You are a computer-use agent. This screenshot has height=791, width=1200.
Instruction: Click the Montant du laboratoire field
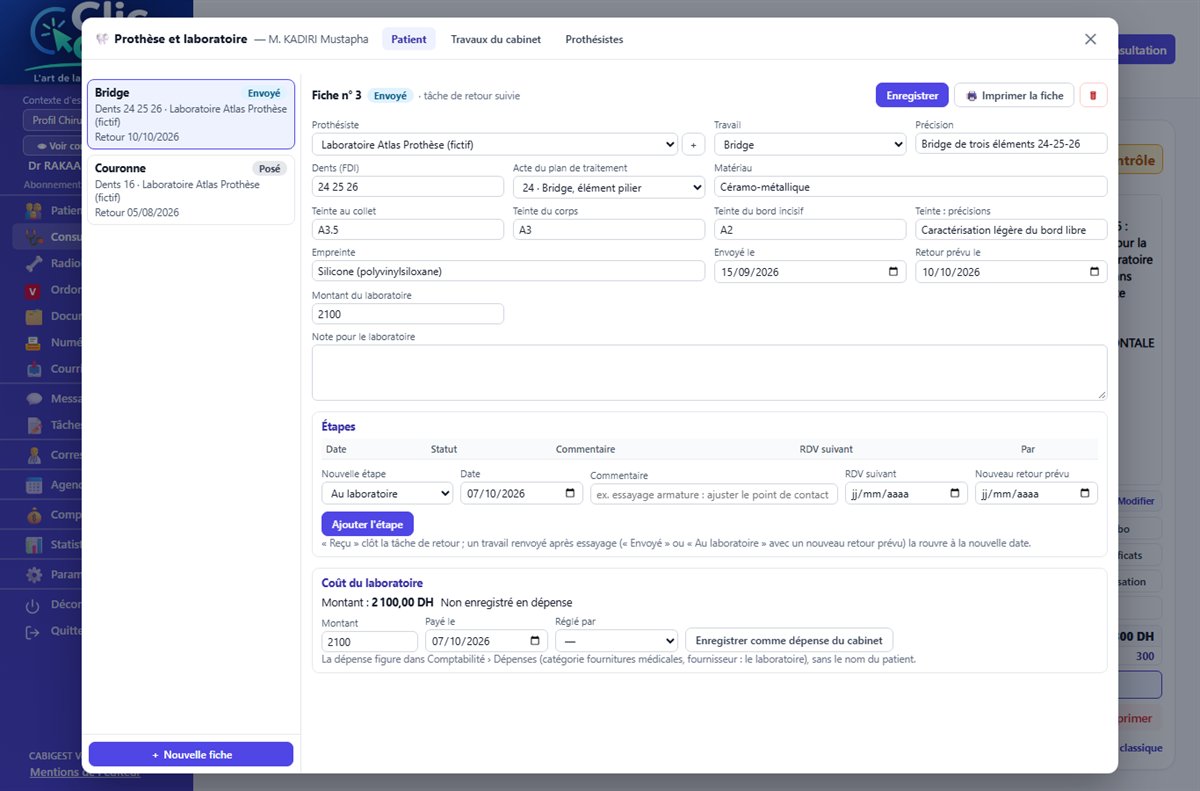[x=408, y=314]
